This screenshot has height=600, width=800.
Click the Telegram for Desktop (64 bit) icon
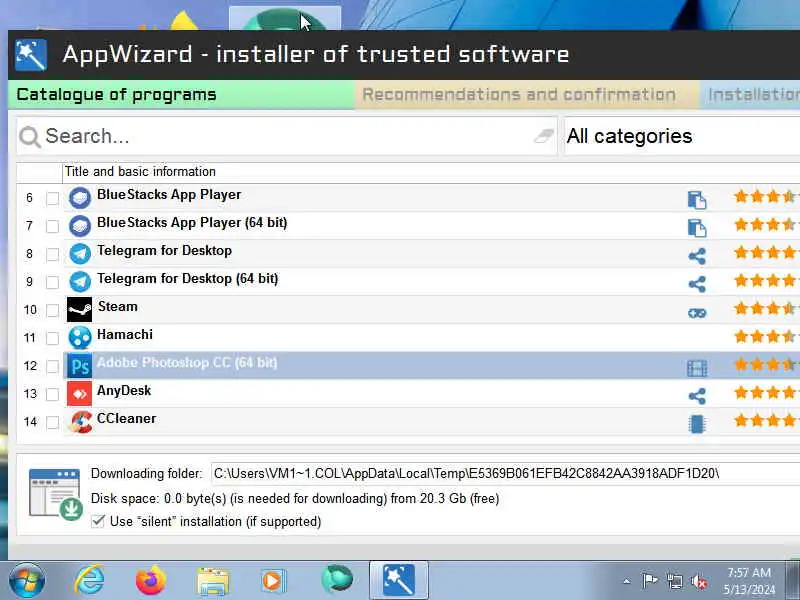(80, 282)
